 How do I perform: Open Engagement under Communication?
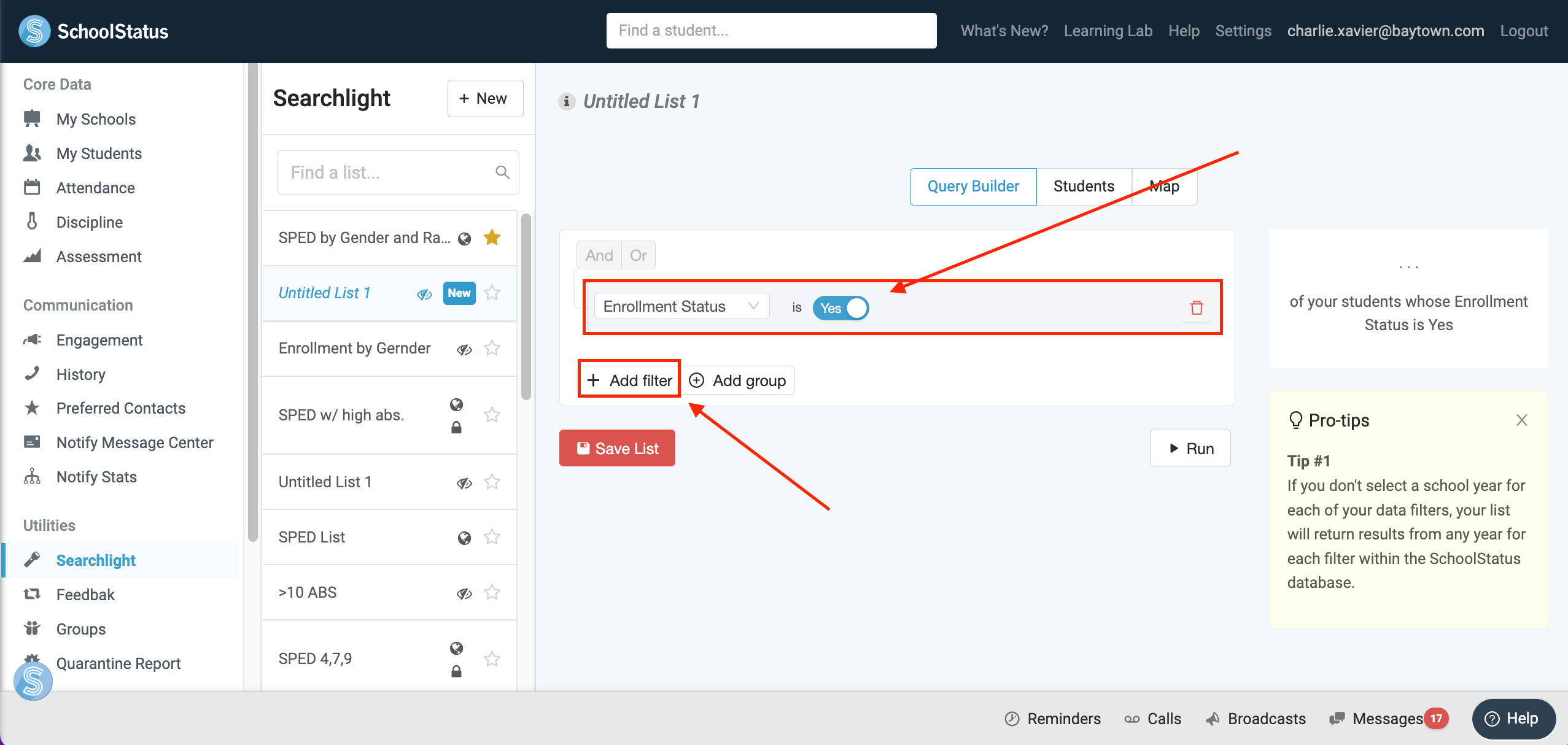coord(99,340)
